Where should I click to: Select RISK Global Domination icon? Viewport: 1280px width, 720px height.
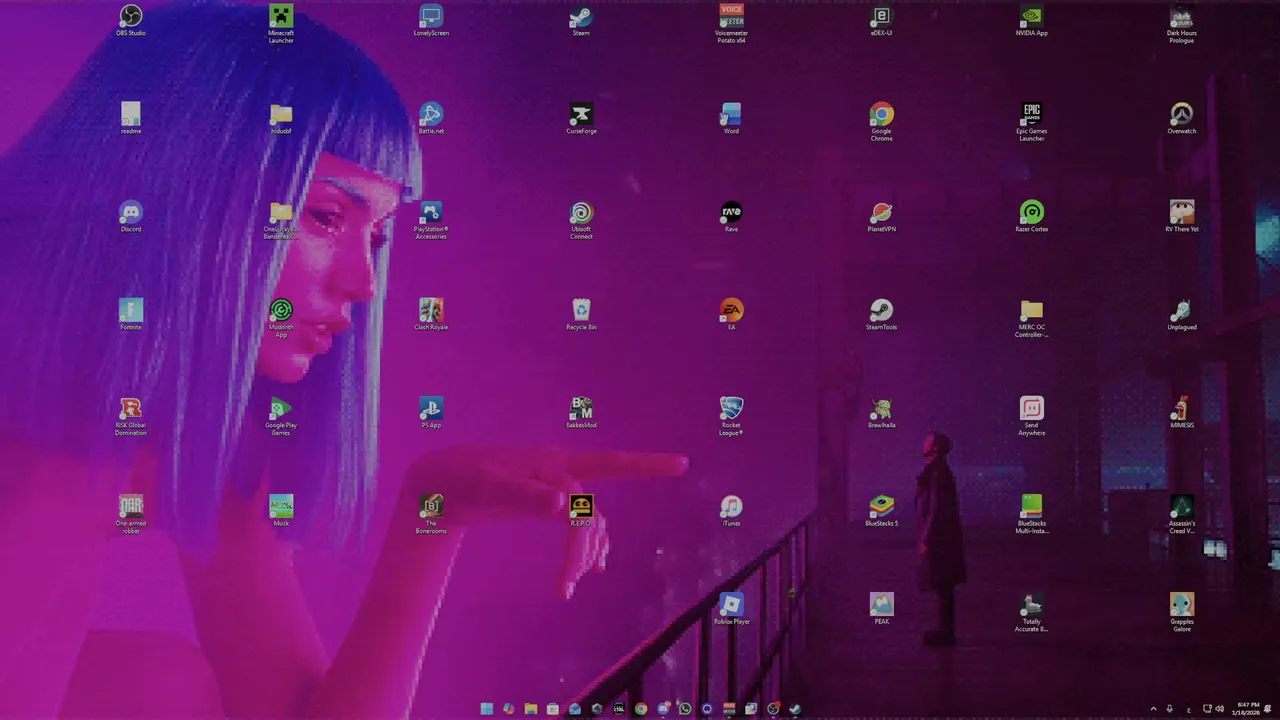pos(131,416)
